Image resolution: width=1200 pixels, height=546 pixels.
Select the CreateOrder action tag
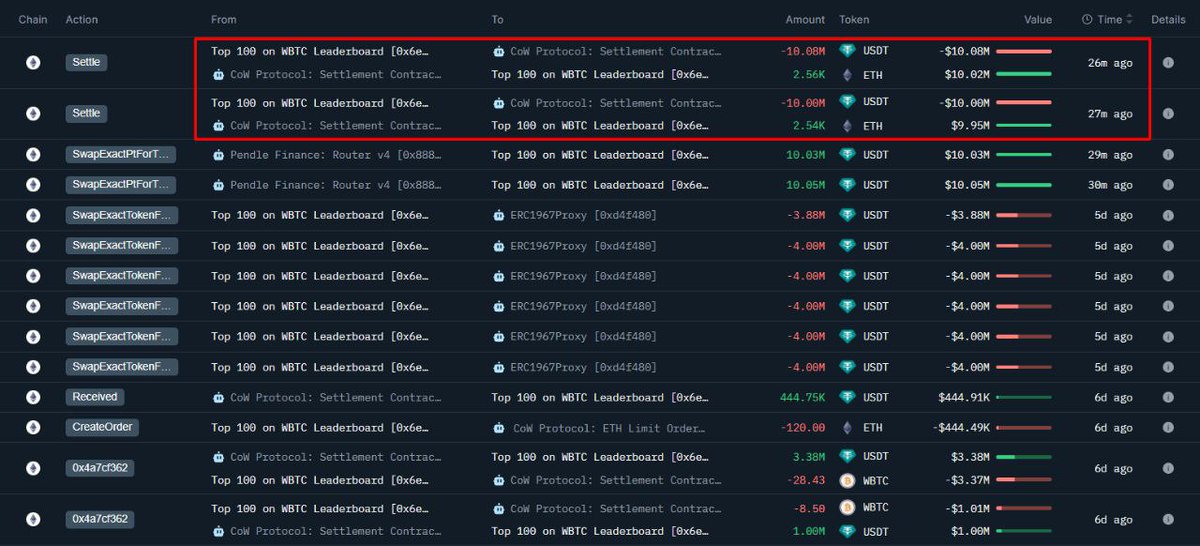102,427
